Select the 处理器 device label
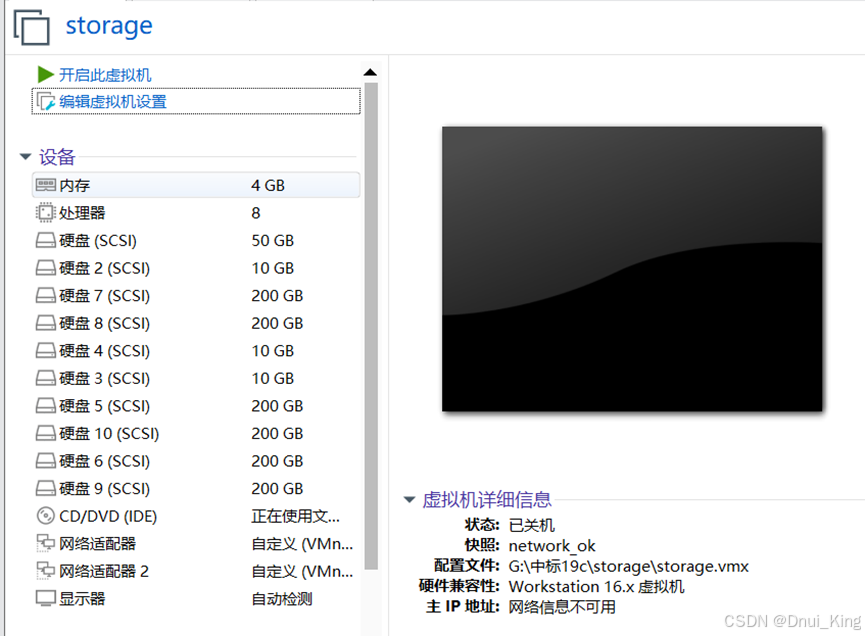 [x=82, y=213]
